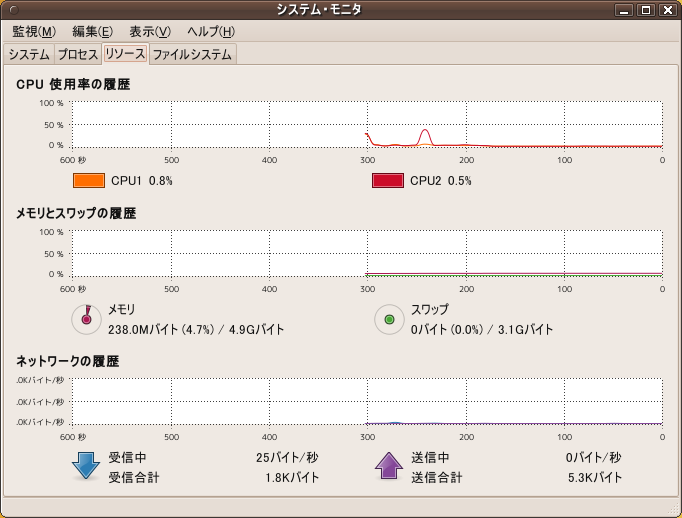Image resolution: width=682 pixels, height=518 pixels.
Task: Switch to the ファイルシステム tab
Action: (x=192, y=54)
